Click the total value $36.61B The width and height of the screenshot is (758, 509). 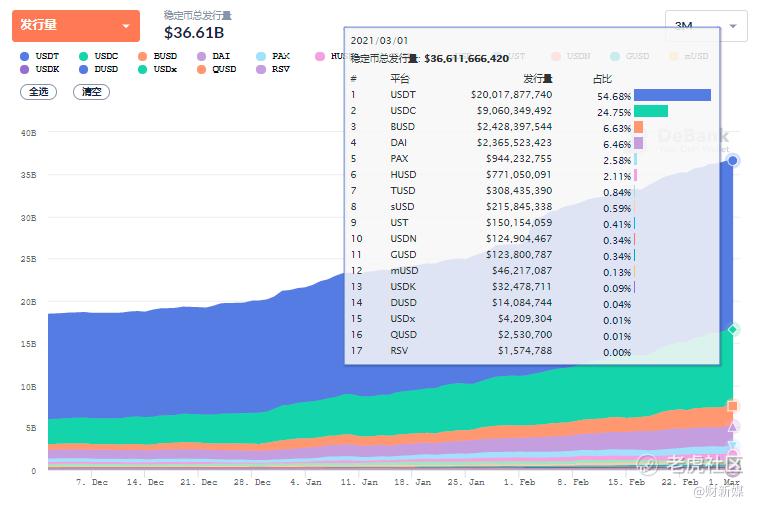tap(194, 33)
